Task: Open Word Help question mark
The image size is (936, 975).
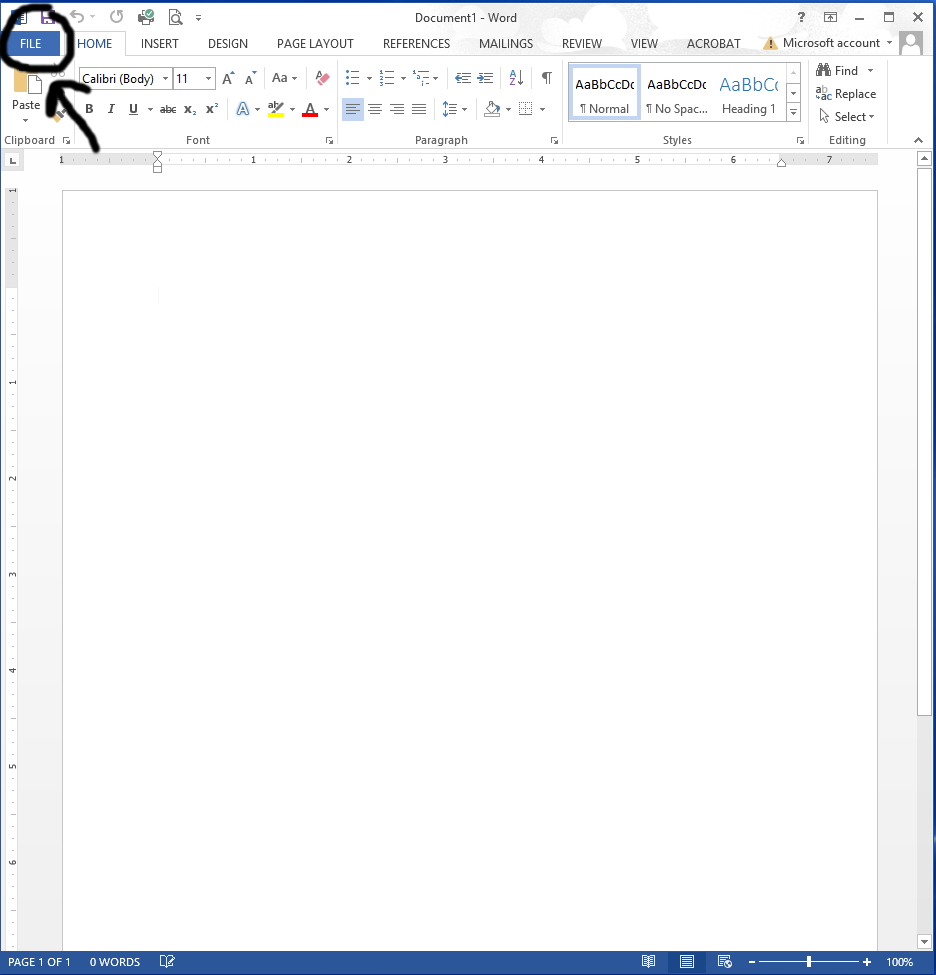Action: pos(802,17)
